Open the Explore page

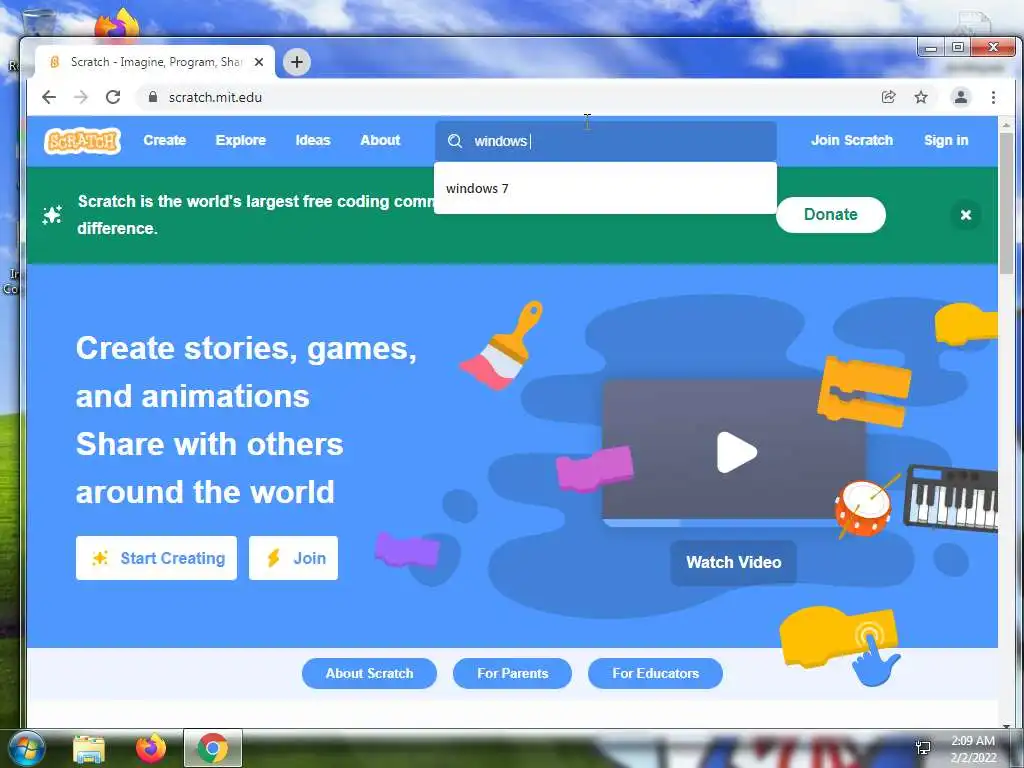(x=240, y=140)
